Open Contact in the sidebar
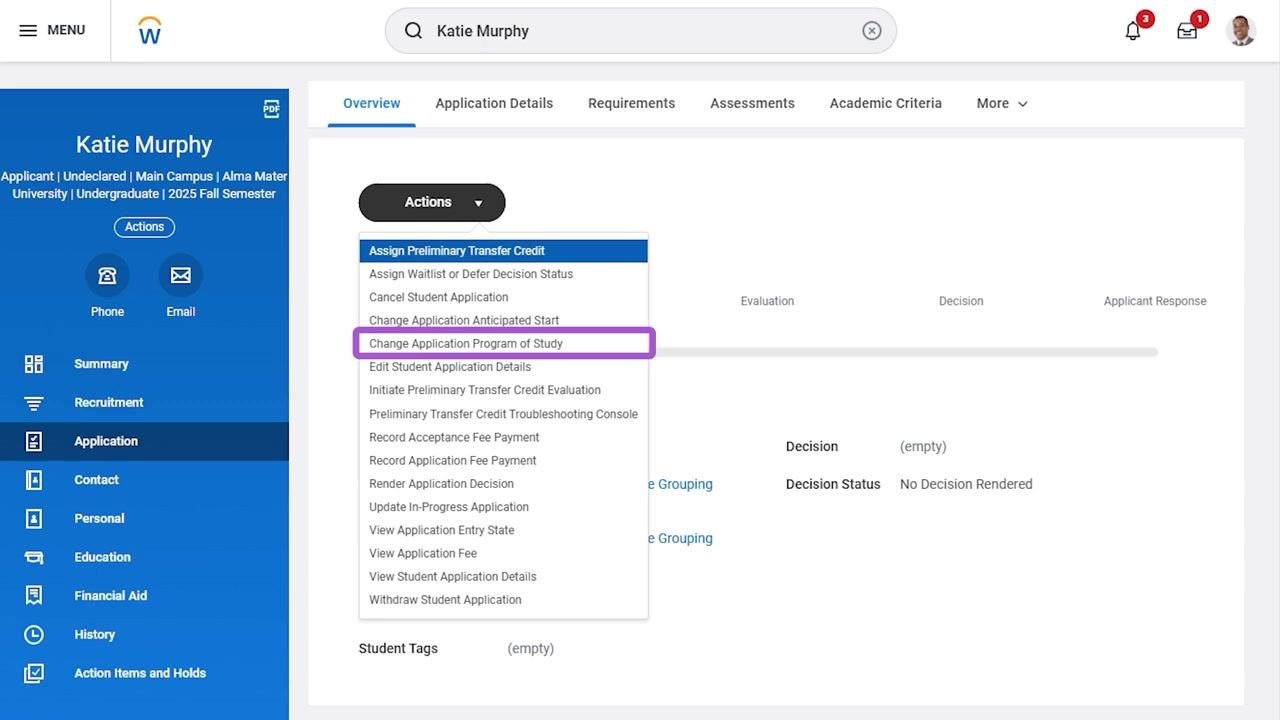 point(144,480)
